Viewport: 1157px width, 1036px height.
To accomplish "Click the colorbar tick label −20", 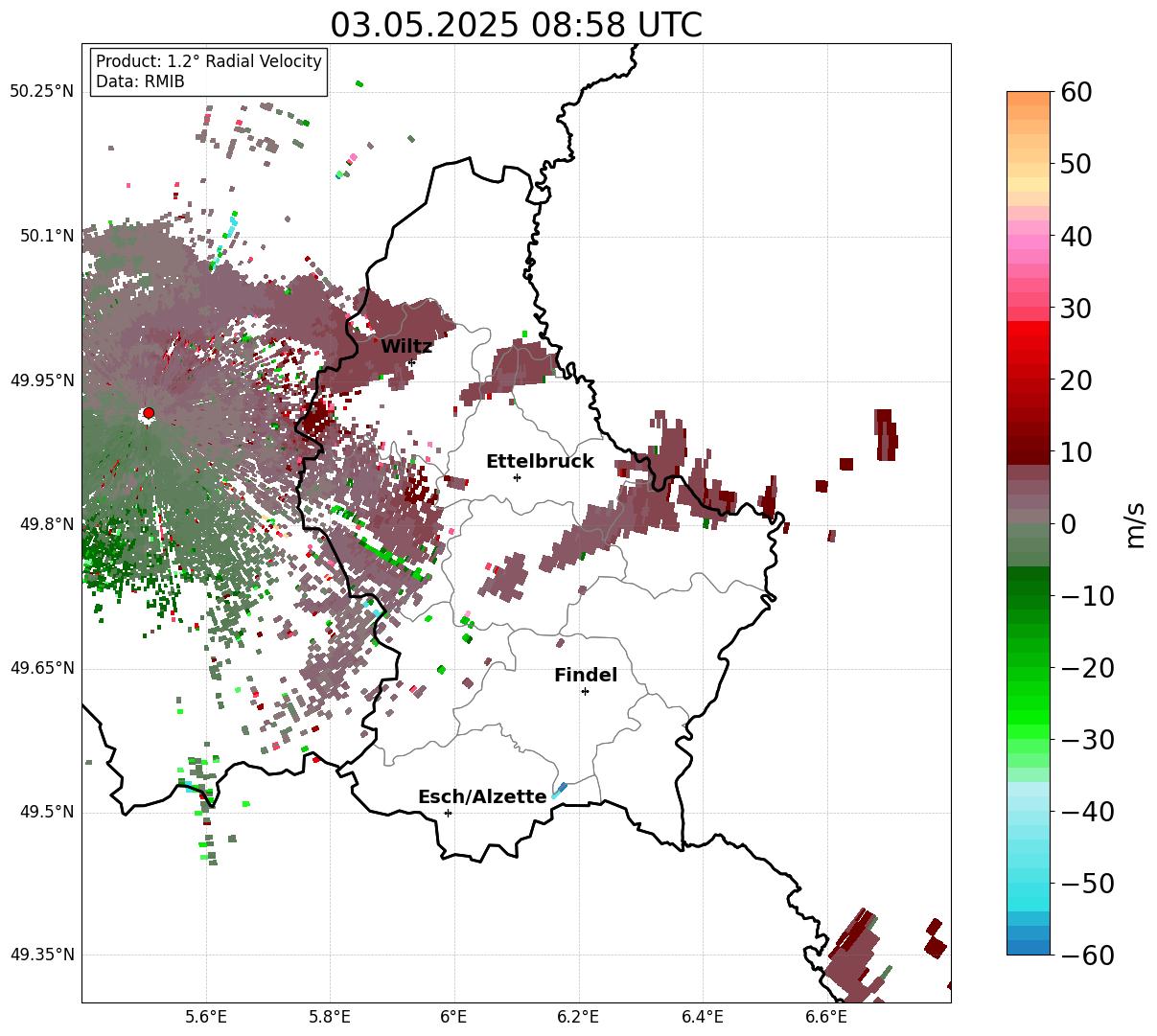I will (1086, 668).
